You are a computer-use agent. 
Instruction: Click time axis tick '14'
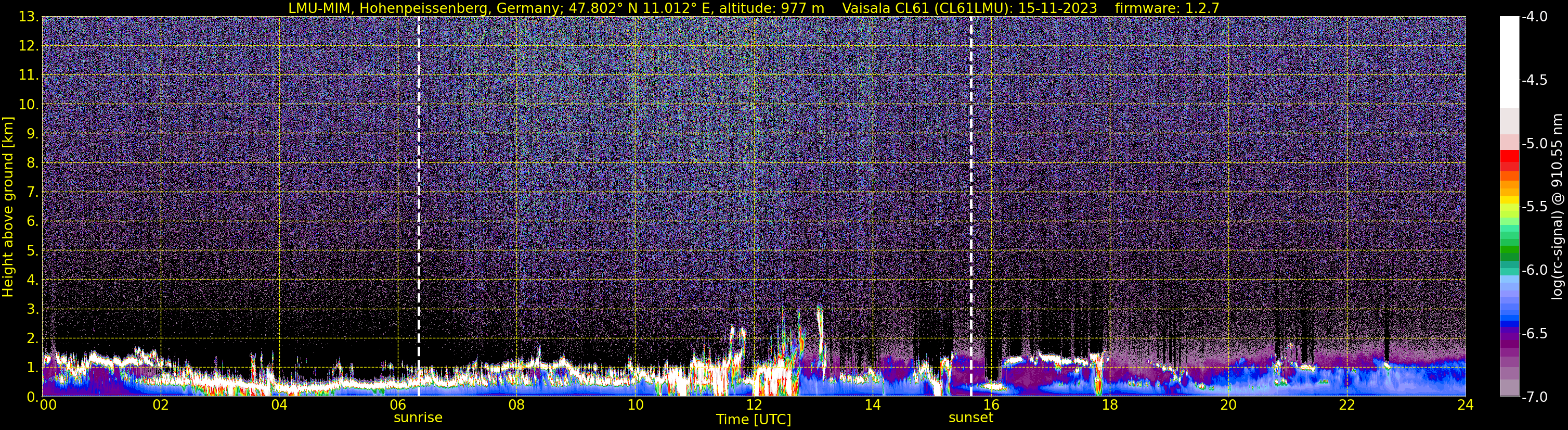(872, 406)
